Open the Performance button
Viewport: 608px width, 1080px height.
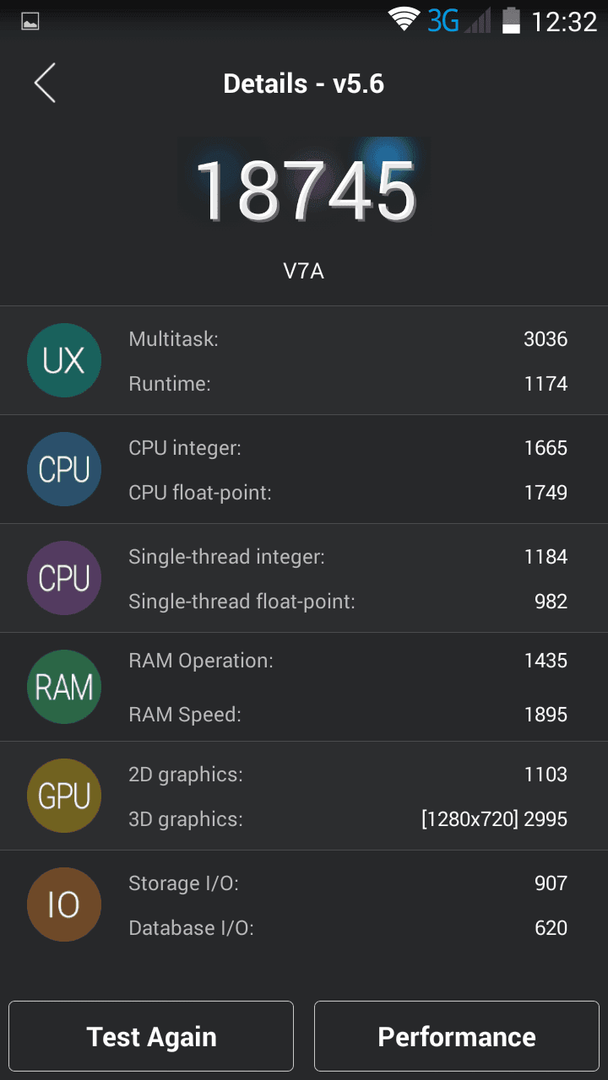[457, 1036]
